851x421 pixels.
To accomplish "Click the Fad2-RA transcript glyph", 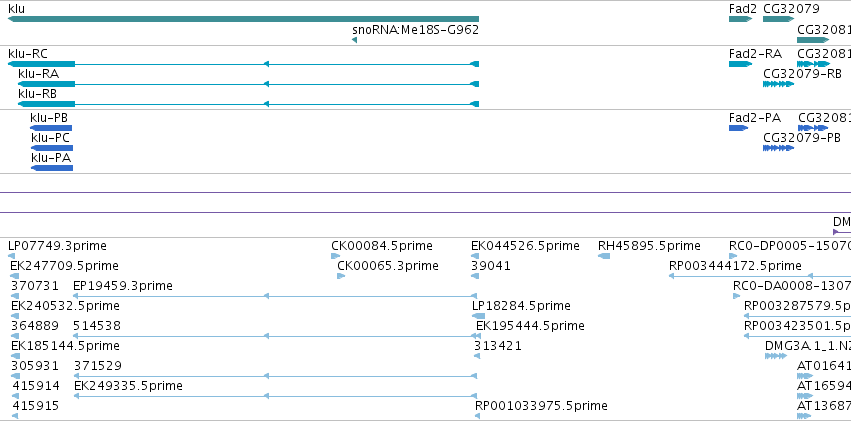I will [x=740, y=64].
